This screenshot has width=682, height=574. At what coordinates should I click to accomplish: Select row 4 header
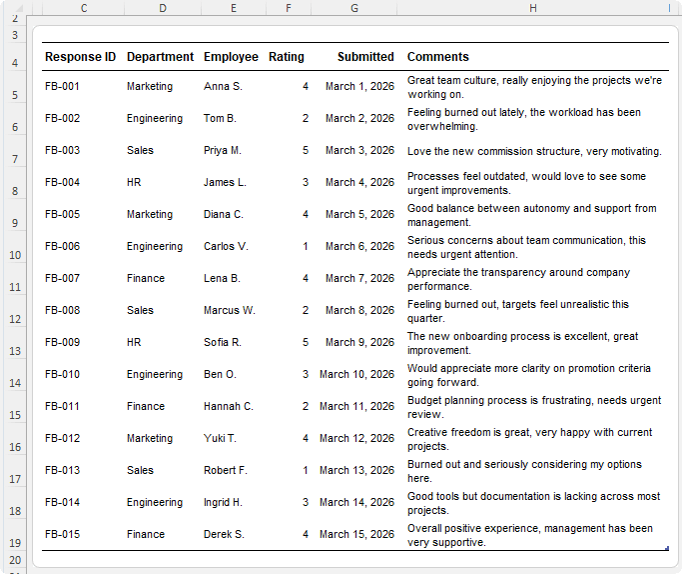pyautogui.click(x=15, y=57)
